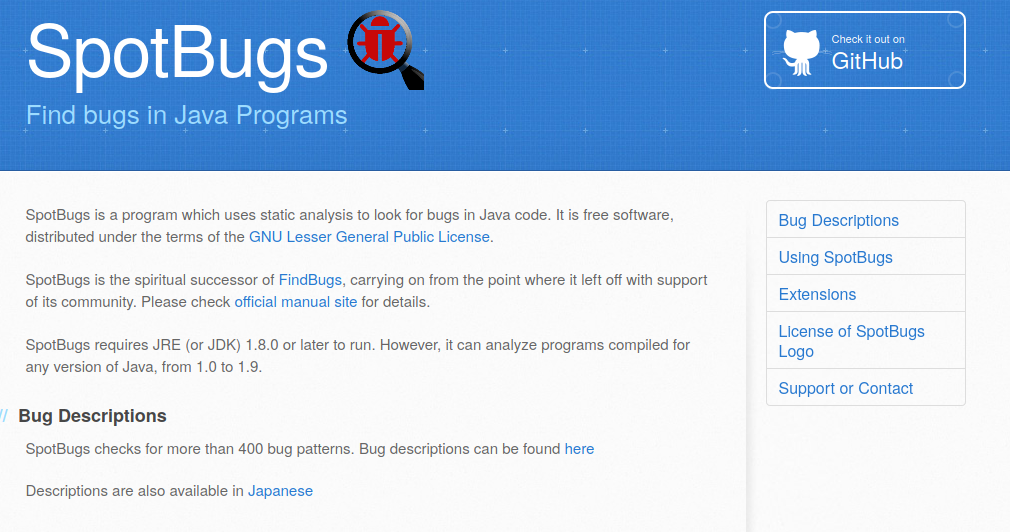The image size is (1010, 532).
Task: Click the Bug Descriptions section heading
Action: (92, 416)
